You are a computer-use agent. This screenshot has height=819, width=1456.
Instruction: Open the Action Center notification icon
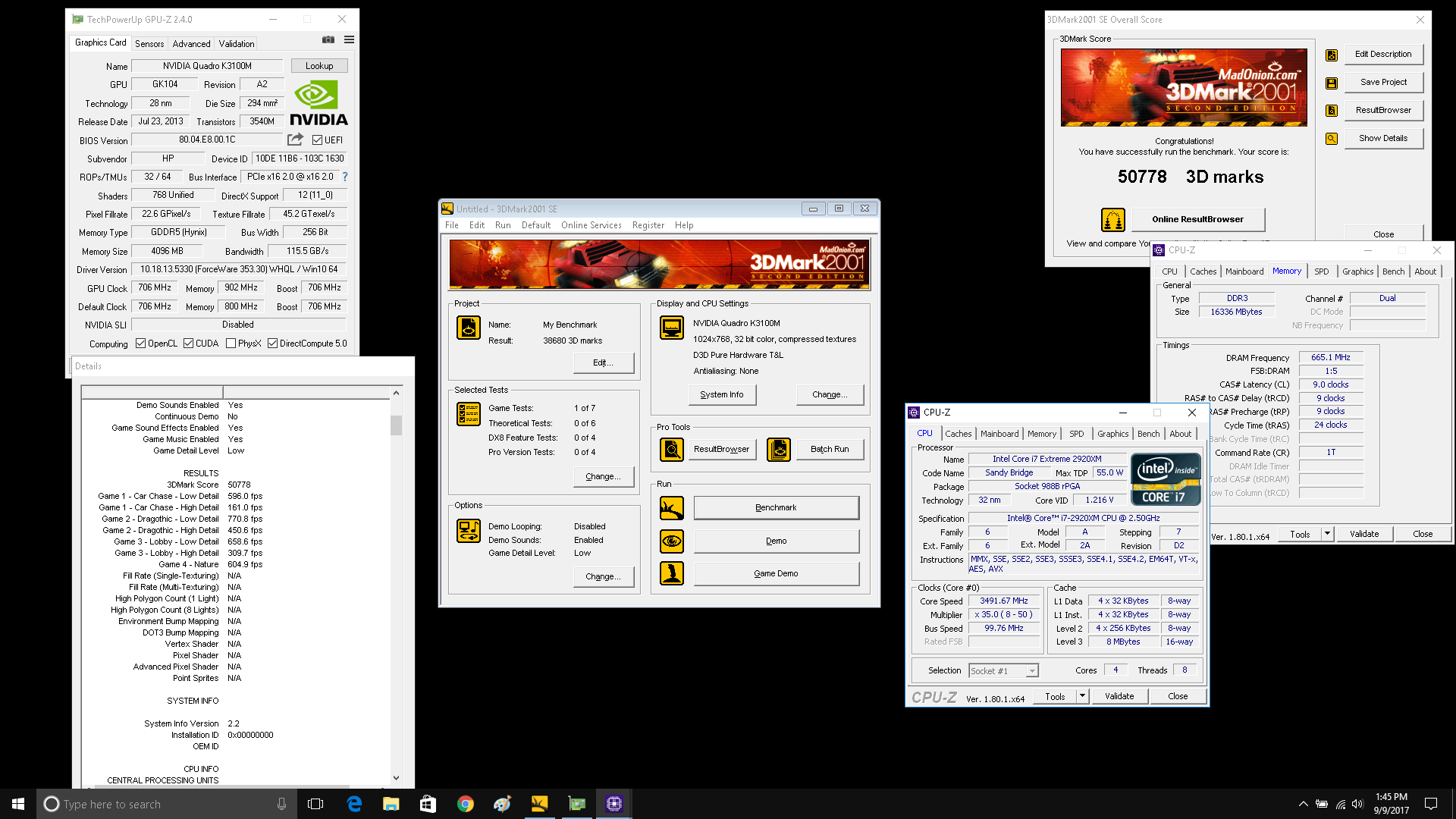coord(1431,804)
